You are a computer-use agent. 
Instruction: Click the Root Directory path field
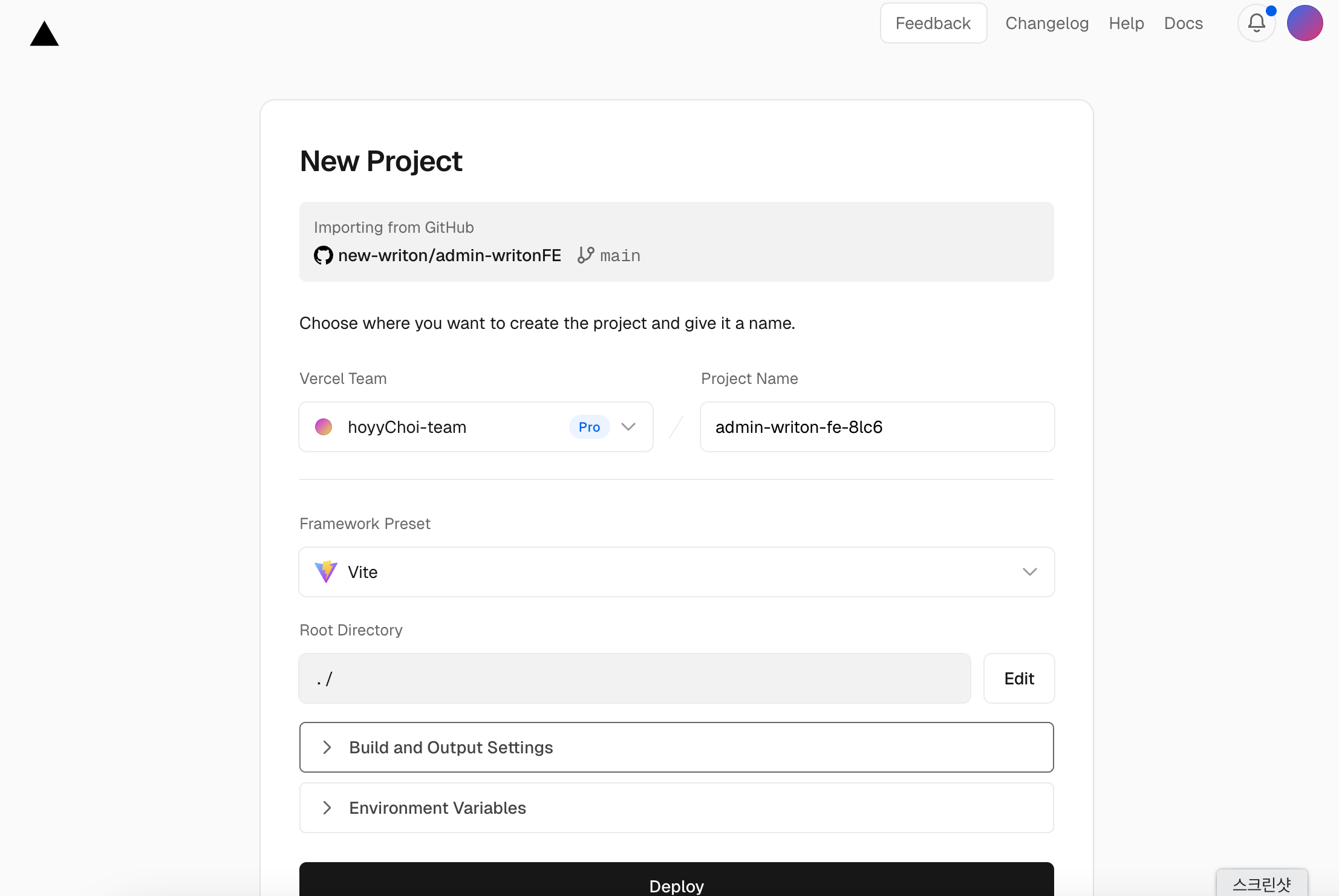click(x=635, y=678)
